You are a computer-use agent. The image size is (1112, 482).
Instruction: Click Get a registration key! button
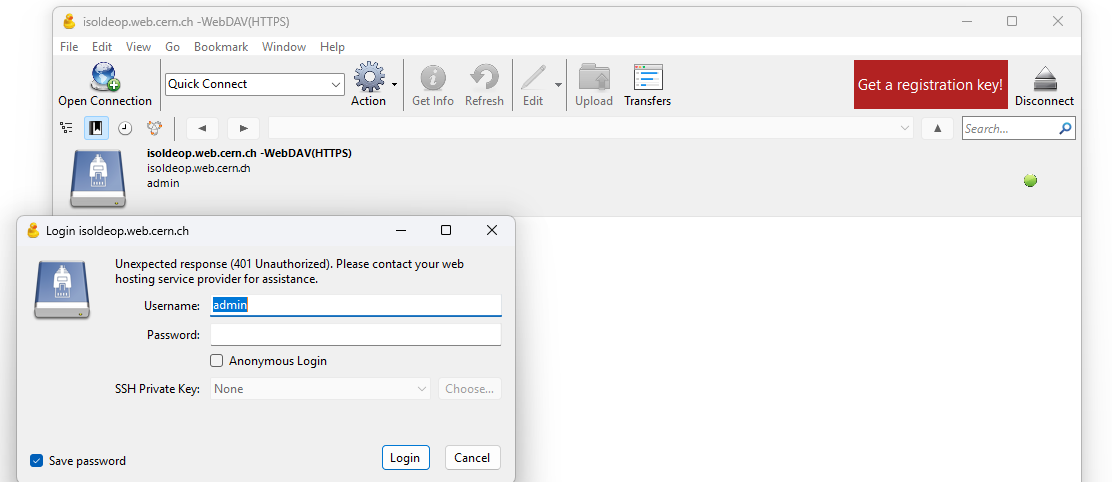930,85
